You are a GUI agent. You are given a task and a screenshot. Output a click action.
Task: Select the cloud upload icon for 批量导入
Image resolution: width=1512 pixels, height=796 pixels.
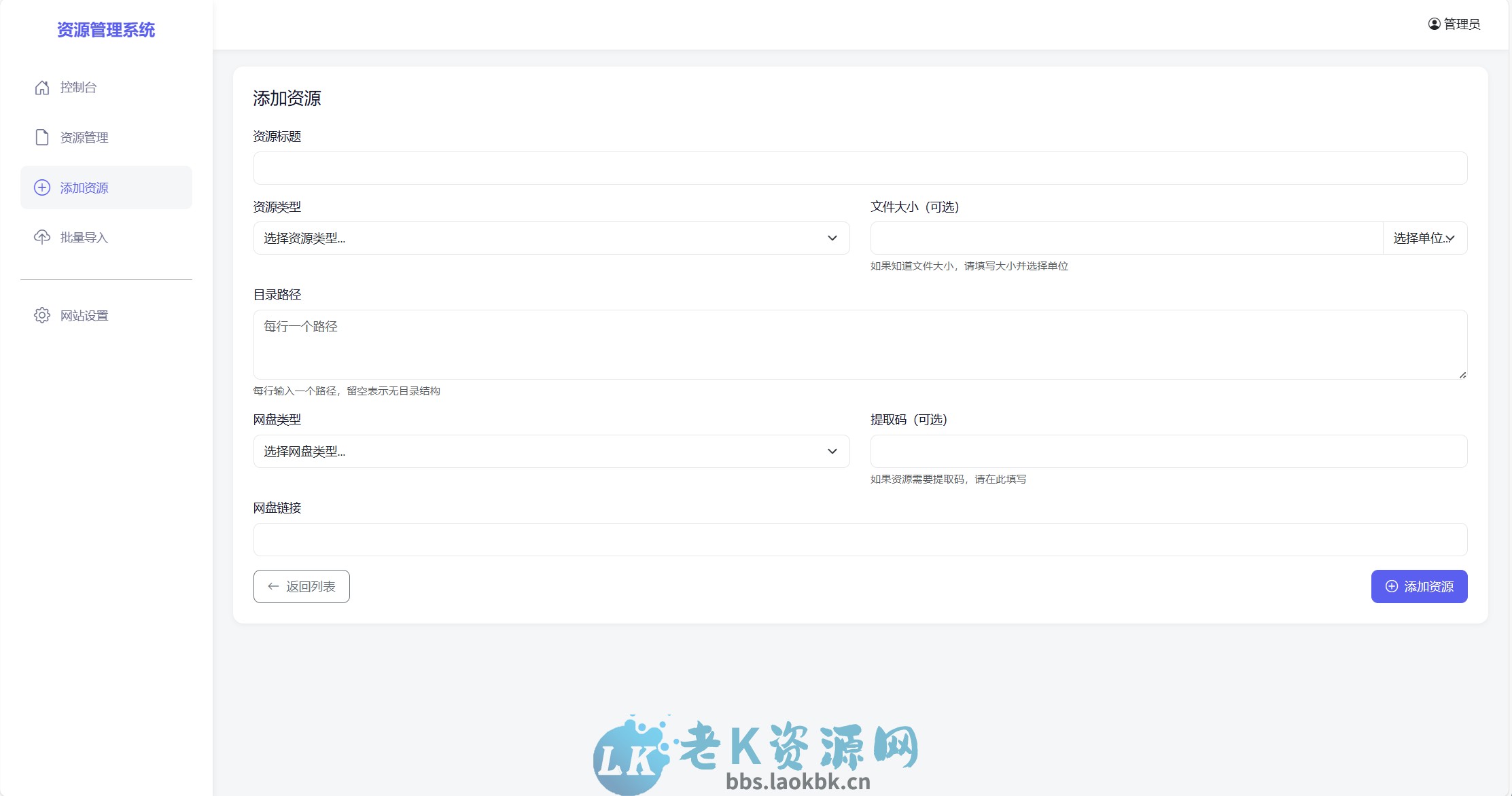41,237
